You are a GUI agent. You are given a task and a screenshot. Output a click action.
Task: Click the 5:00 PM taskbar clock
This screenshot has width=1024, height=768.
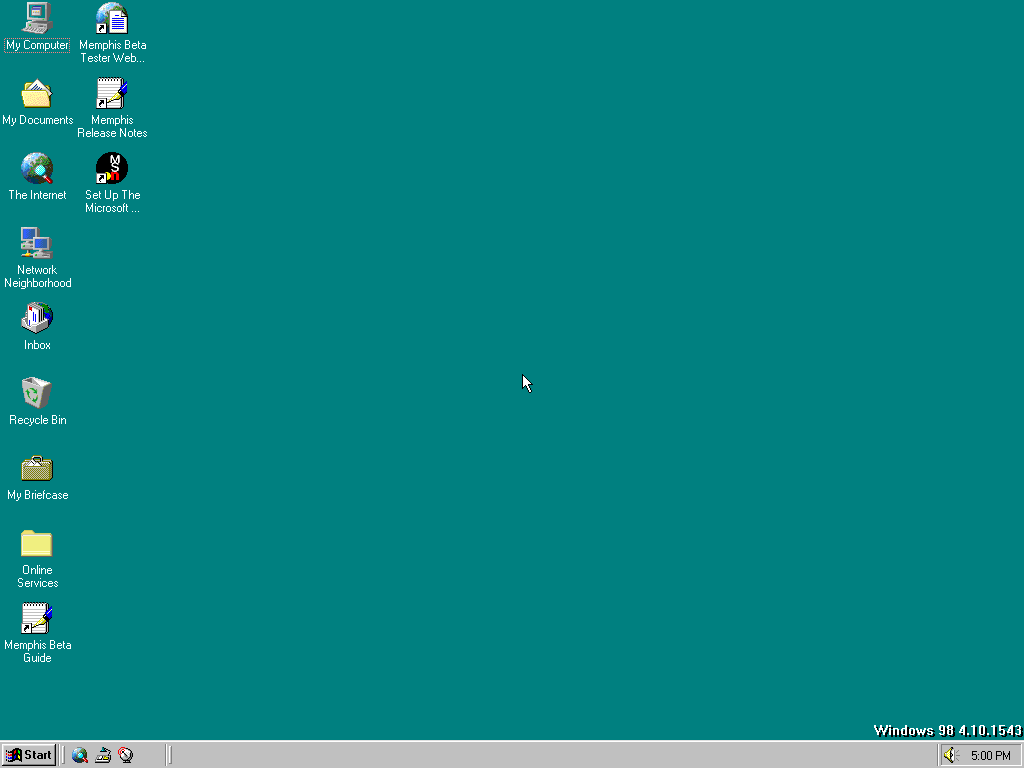(990, 756)
